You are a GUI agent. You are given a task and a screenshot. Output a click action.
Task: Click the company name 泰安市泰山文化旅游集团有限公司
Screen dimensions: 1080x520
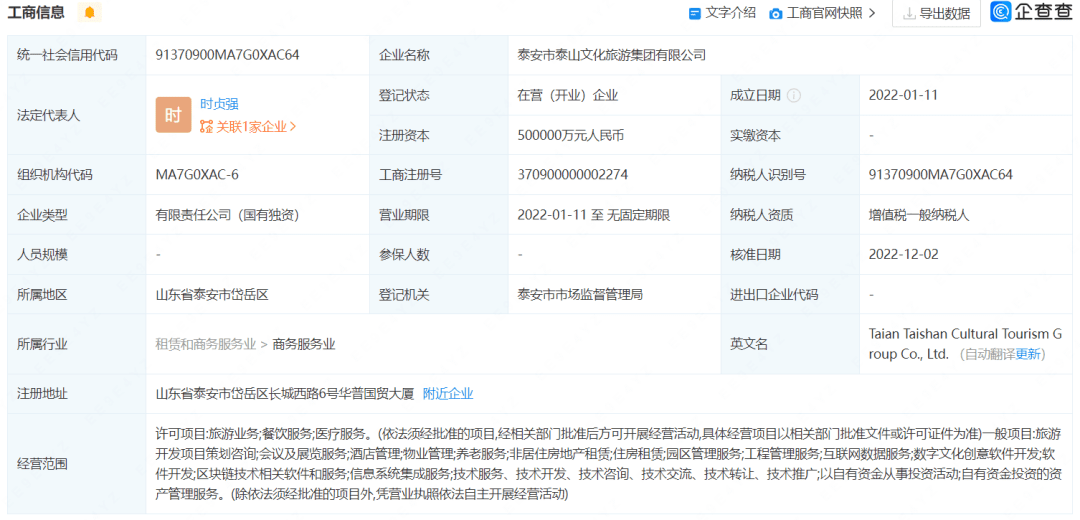(611, 55)
